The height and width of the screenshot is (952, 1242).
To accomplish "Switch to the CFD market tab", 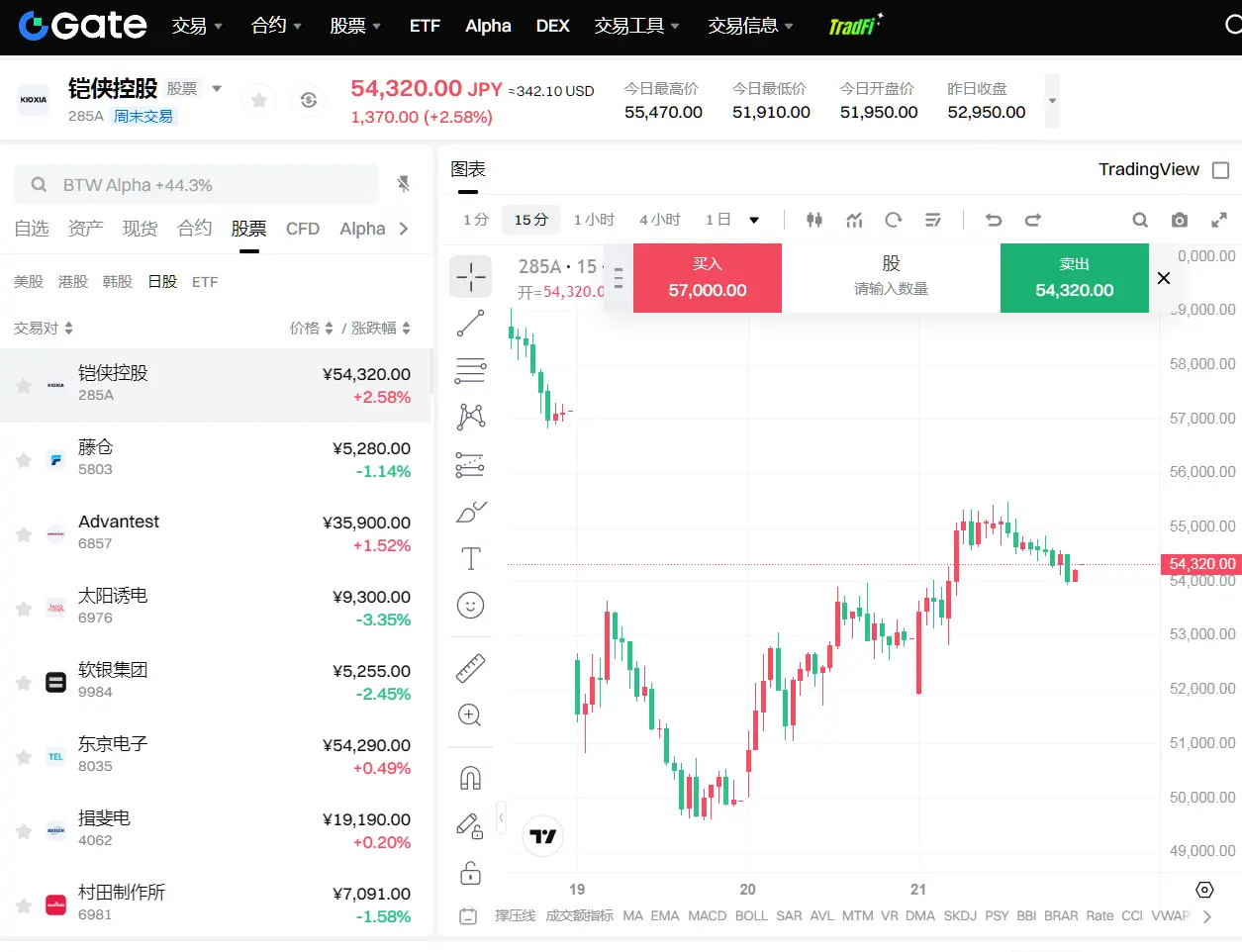I will (x=303, y=229).
